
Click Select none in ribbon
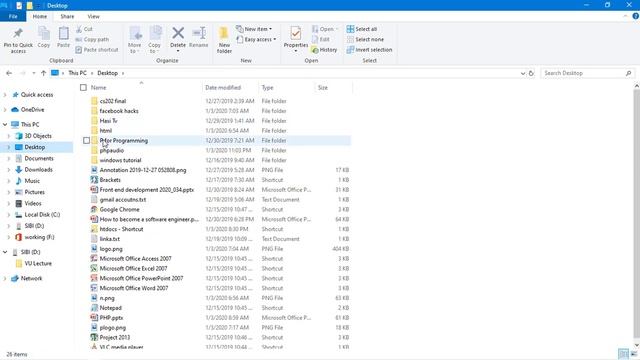[x=365, y=40]
